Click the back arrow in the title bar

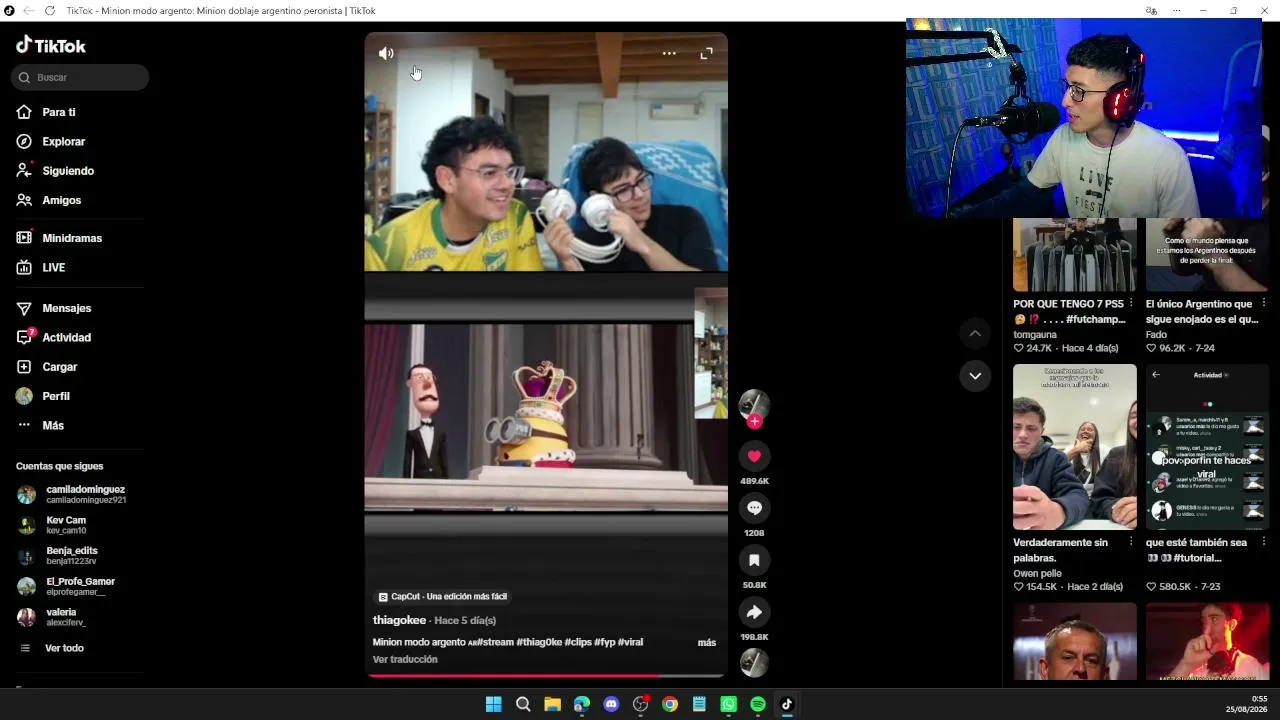[28, 11]
